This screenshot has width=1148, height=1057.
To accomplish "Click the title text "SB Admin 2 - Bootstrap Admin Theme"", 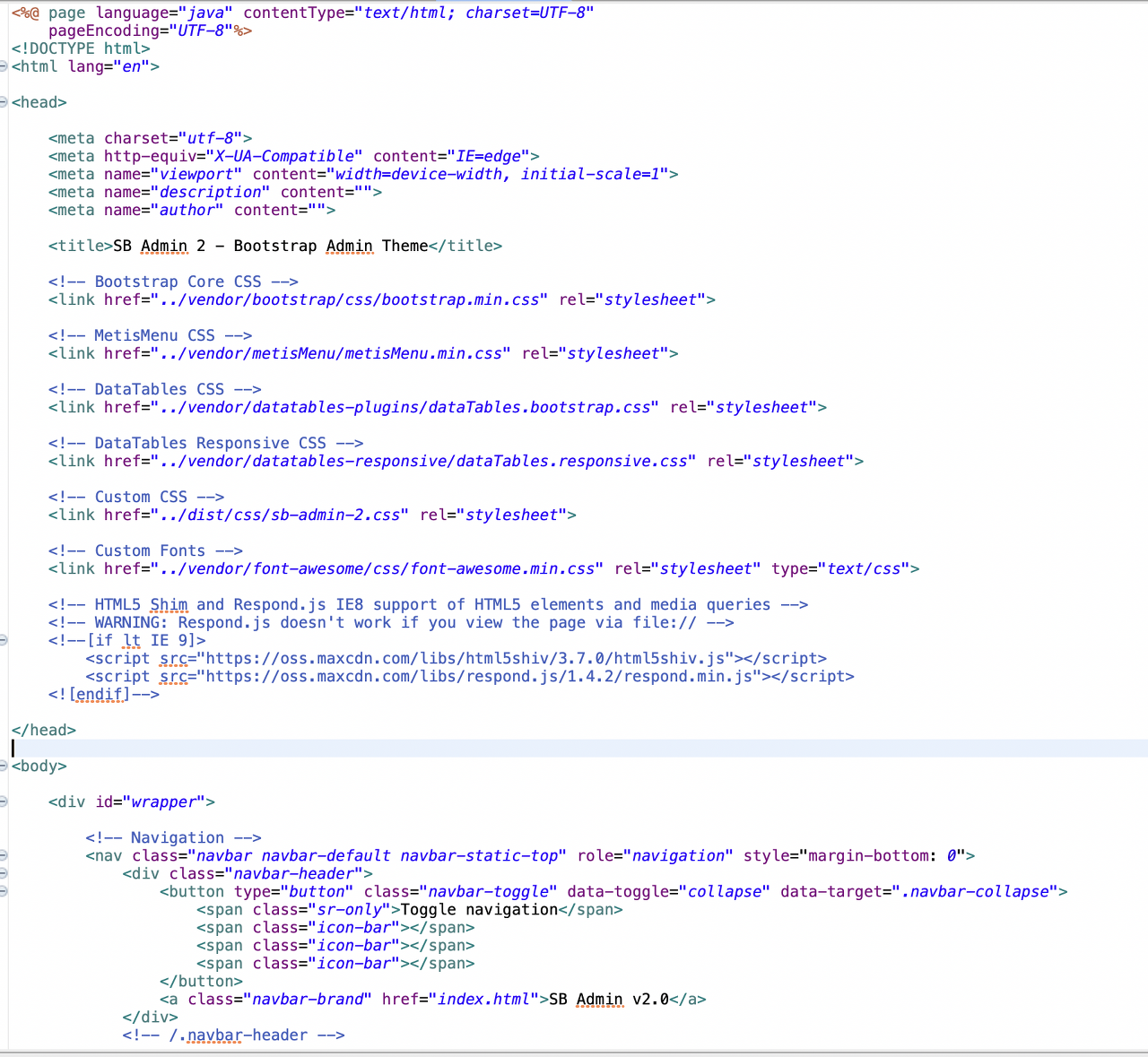I will point(271,246).
